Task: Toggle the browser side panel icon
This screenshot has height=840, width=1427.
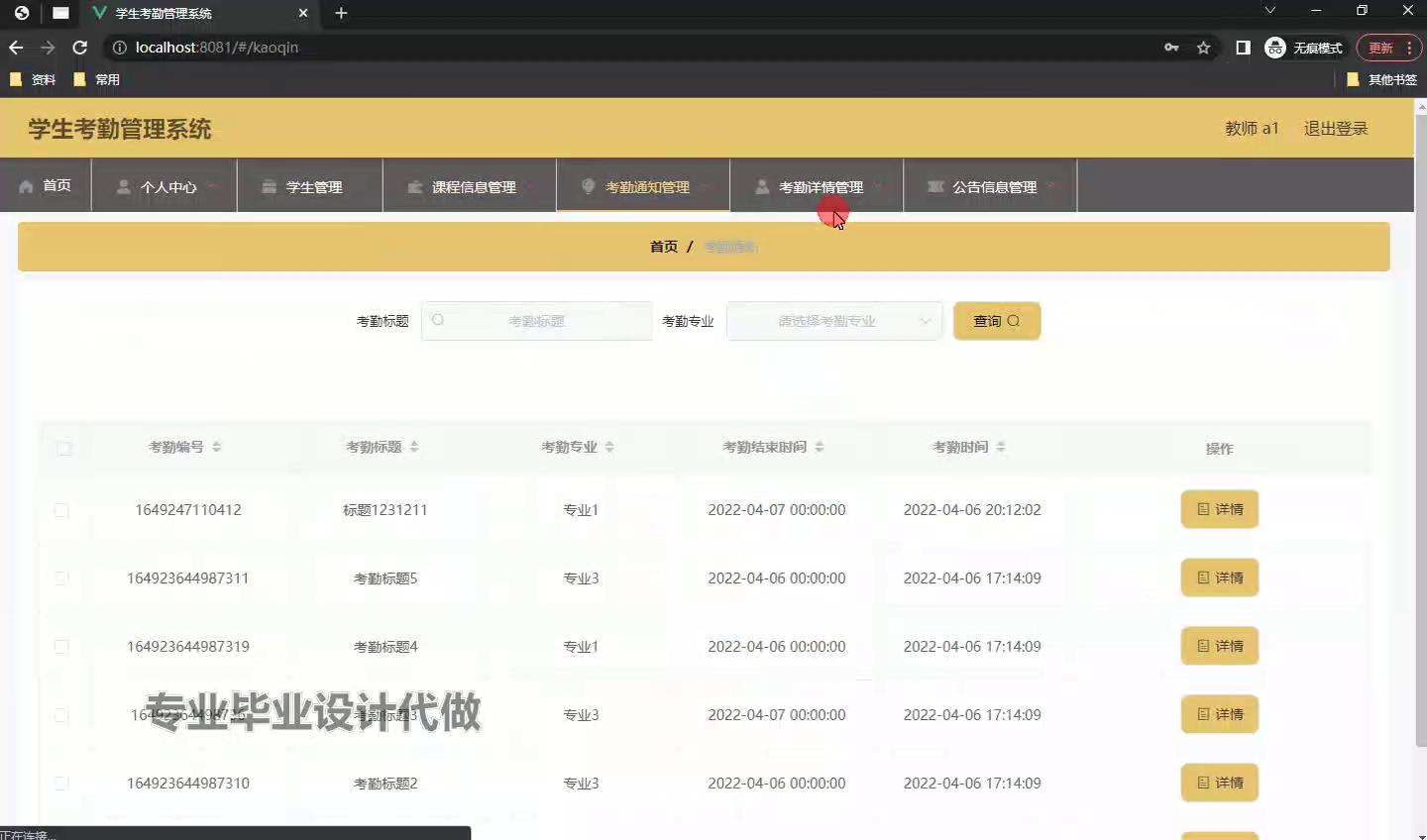Action: point(1243,48)
